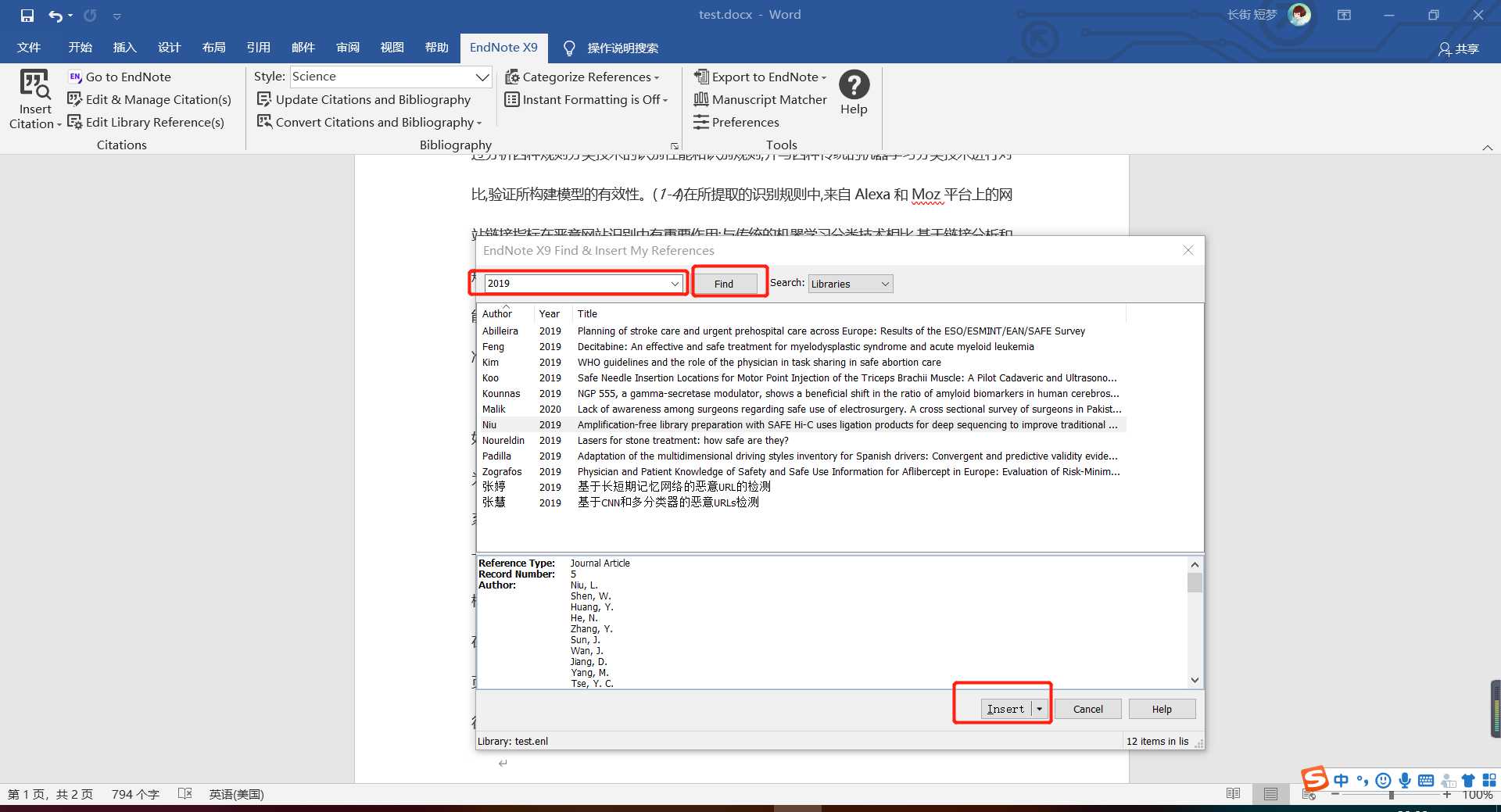Open ribbon display options icon
The width and height of the screenshot is (1501, 812).
1344,15
